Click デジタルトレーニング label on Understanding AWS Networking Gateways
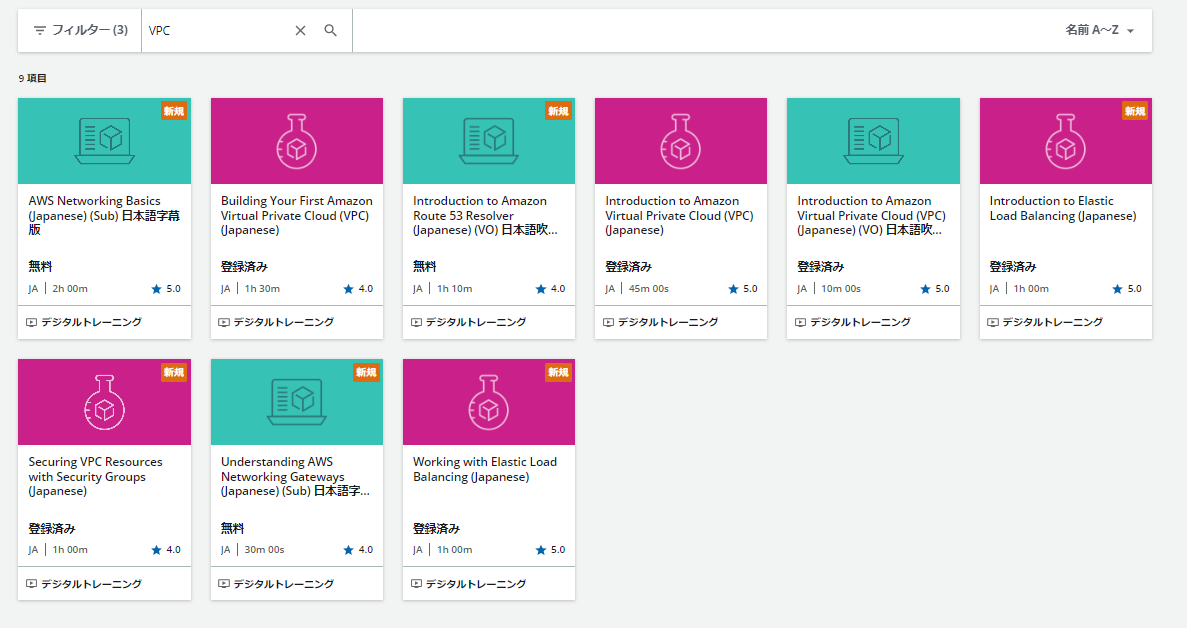The width and height of the screenshot is (1187, 628). coord(284,583)
